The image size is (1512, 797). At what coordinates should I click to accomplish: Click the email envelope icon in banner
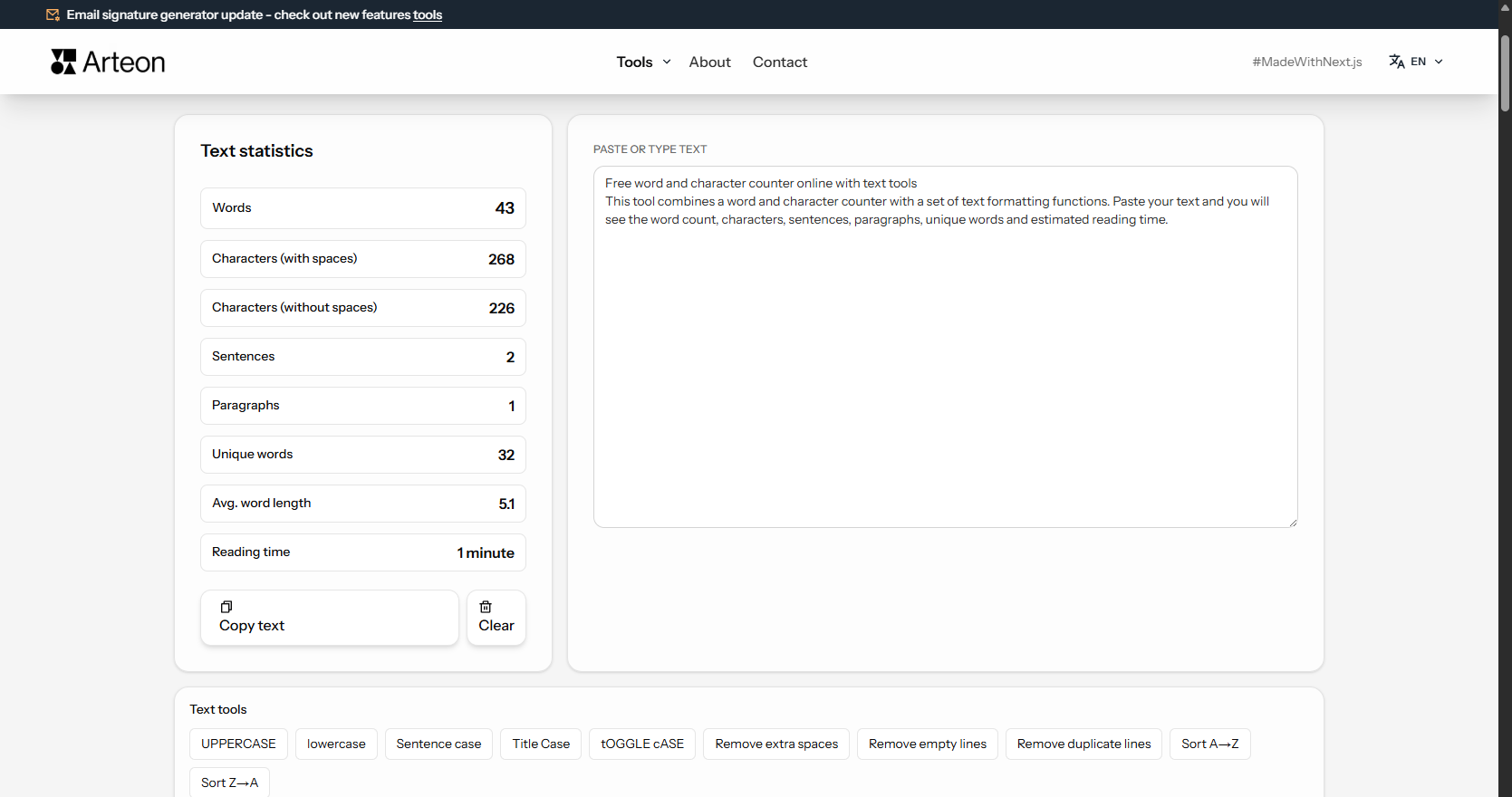click(53, 14)
